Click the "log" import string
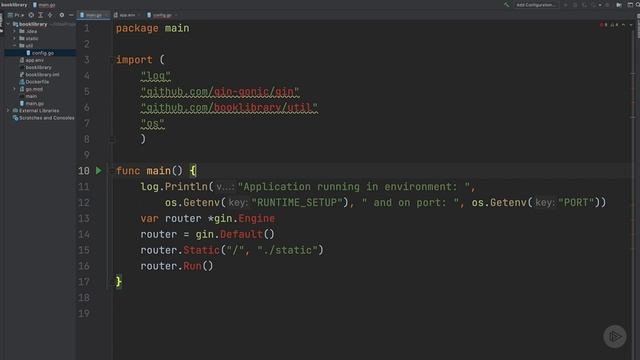Screen dimensions: 640x360 point(156,76)
